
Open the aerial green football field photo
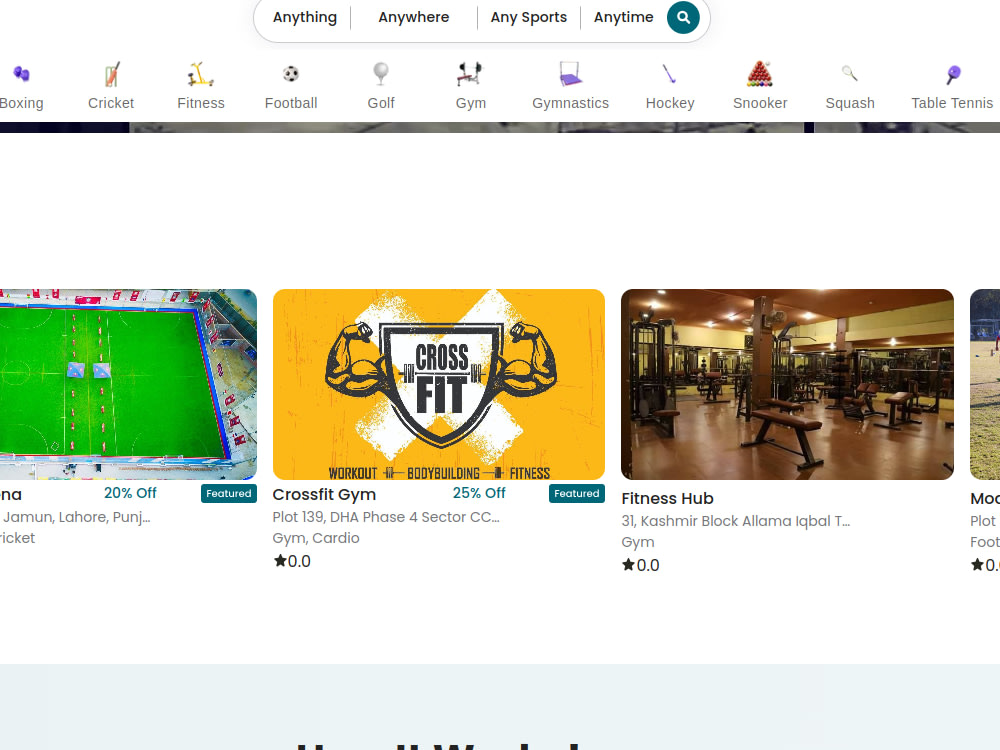tap(128, 385)
